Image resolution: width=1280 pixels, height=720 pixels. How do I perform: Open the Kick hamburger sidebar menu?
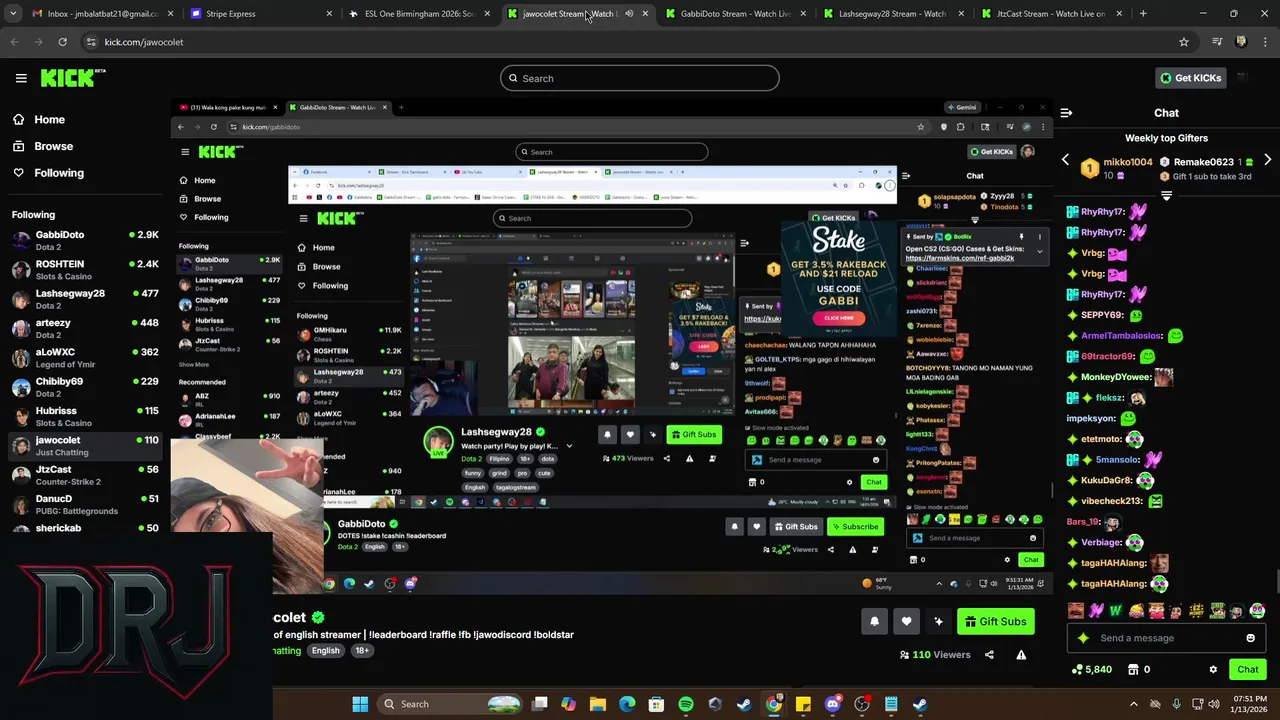(x=21, y=78)
